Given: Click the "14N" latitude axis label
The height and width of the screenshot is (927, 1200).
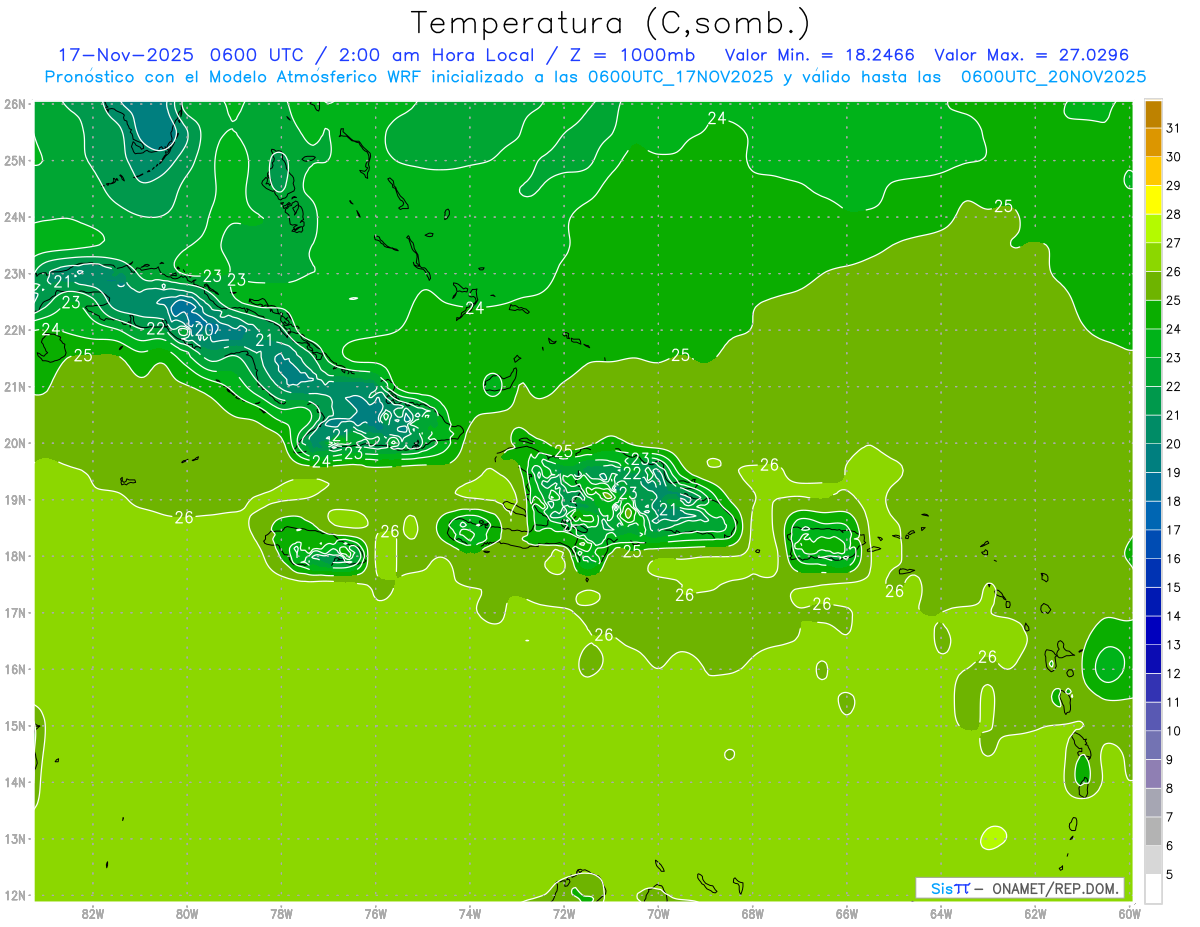Looking at the screenshot, I should pyautogui.click(x=14, y=782).
